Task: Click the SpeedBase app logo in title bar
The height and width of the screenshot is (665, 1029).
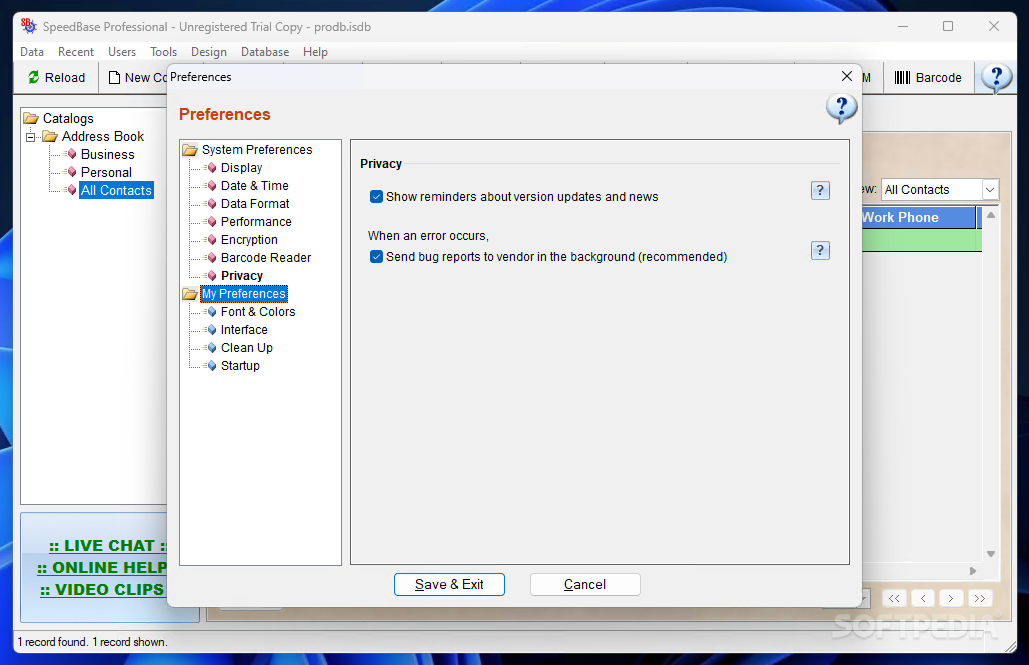Action: [28, 26]
